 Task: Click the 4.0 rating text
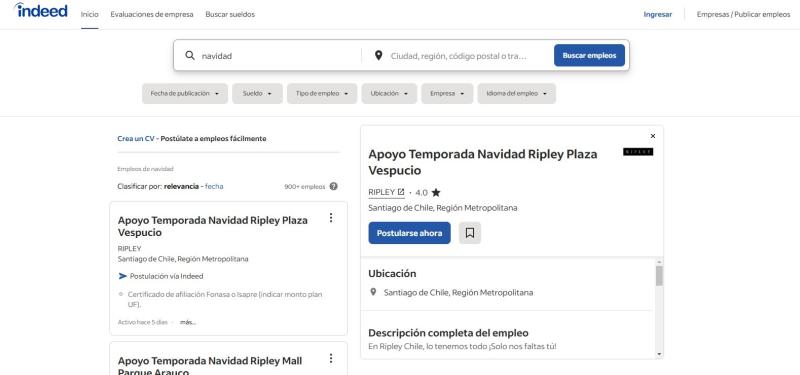[x=421, y=192]
